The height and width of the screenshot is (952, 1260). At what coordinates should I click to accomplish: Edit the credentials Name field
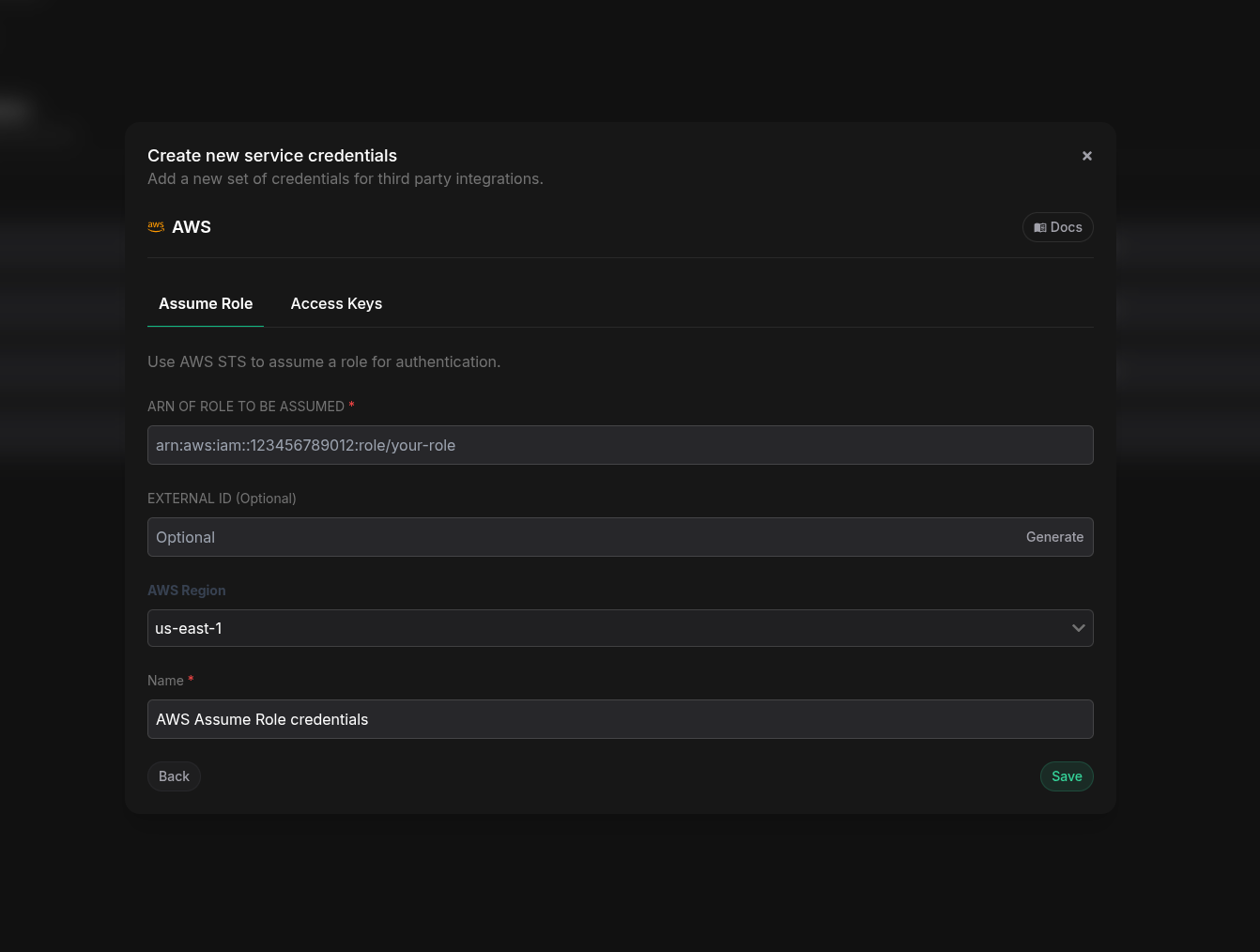coord(620,719)
